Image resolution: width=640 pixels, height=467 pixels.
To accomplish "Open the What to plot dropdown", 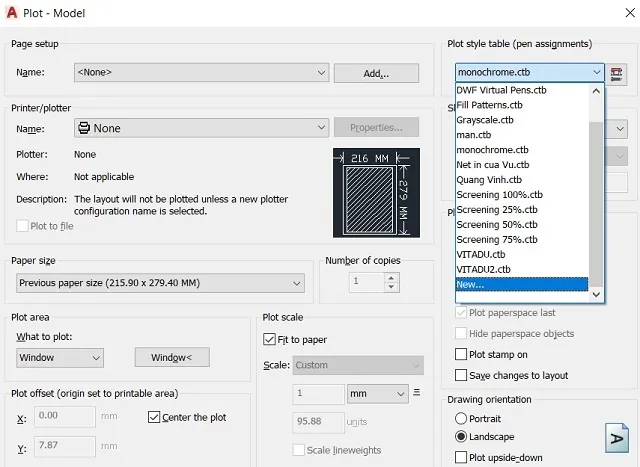I will click(59, 358).
